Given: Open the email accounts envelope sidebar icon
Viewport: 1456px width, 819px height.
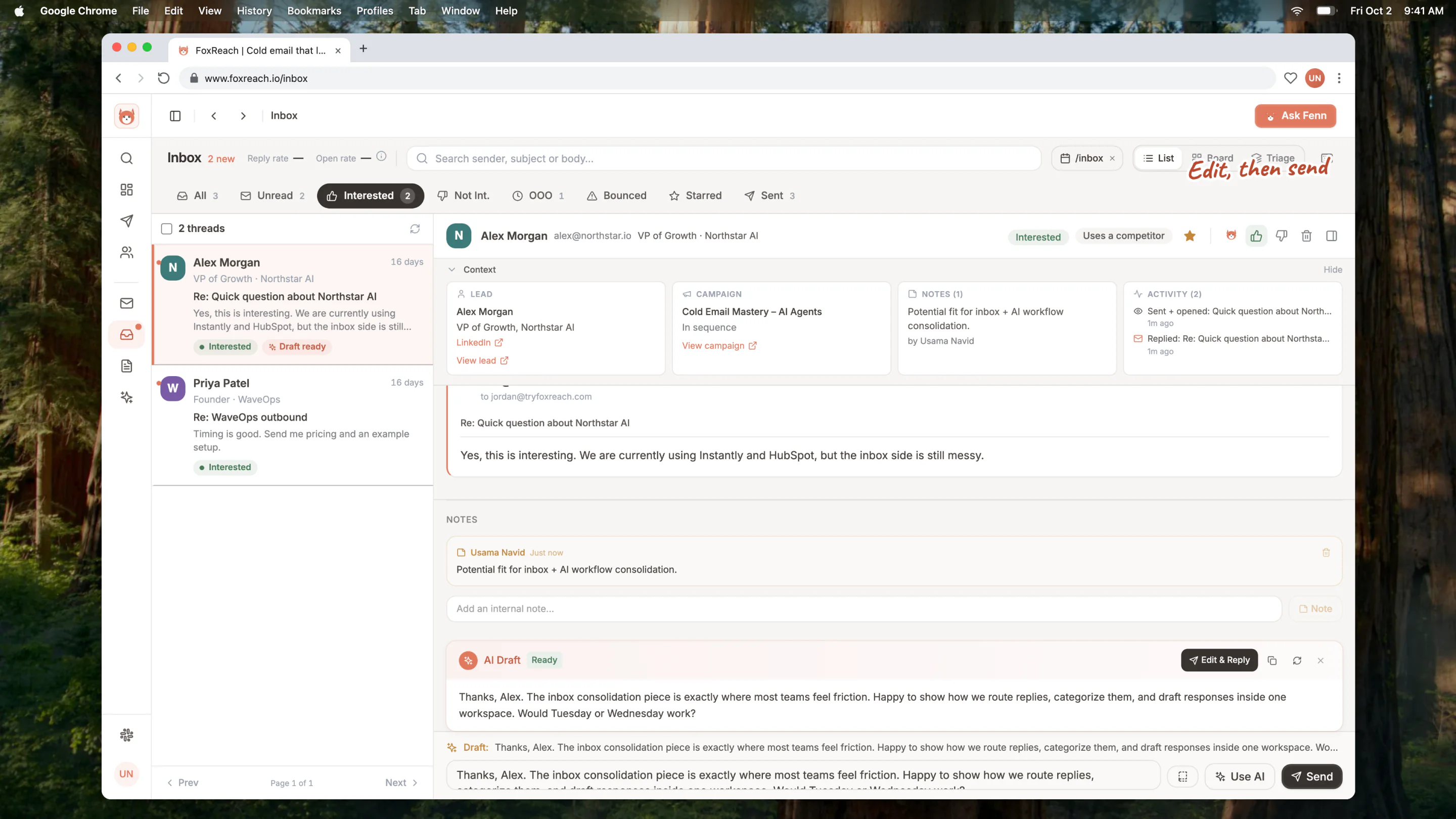Looking at the screenshot, I should (126, 303).
